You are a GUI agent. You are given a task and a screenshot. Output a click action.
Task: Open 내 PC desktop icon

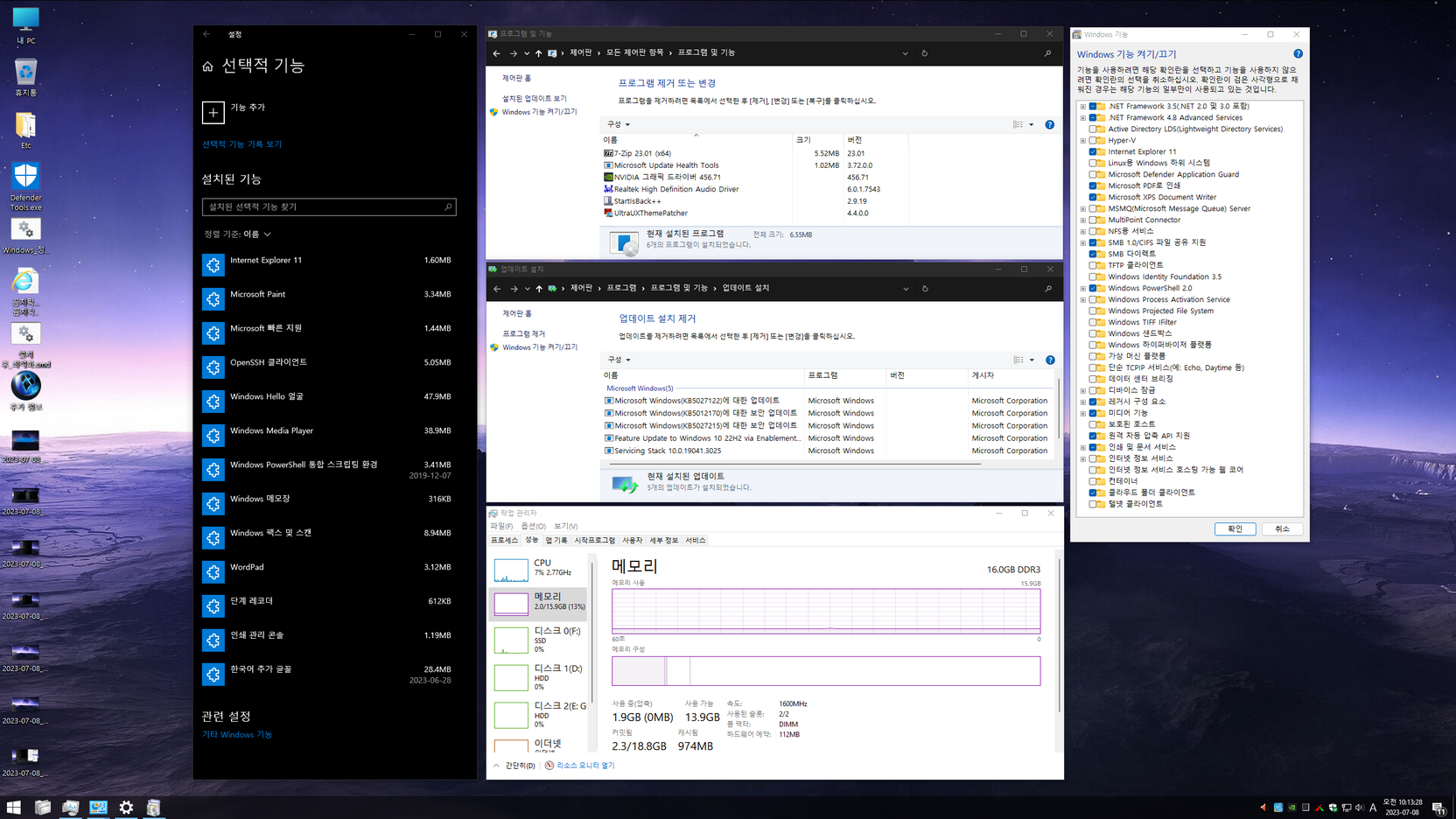pos(25,25)
